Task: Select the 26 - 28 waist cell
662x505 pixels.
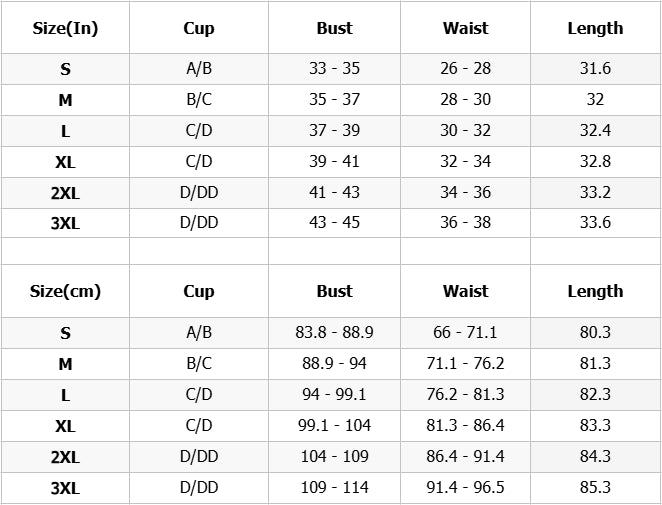Action: [465, 69]
